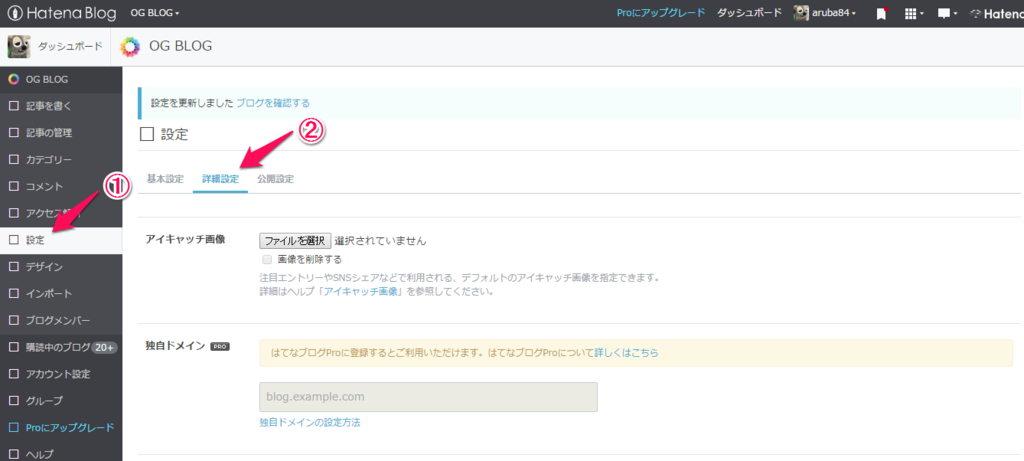
Task: Click the icon beside sidebar Proにアップグレード
Action: point(13,428)
